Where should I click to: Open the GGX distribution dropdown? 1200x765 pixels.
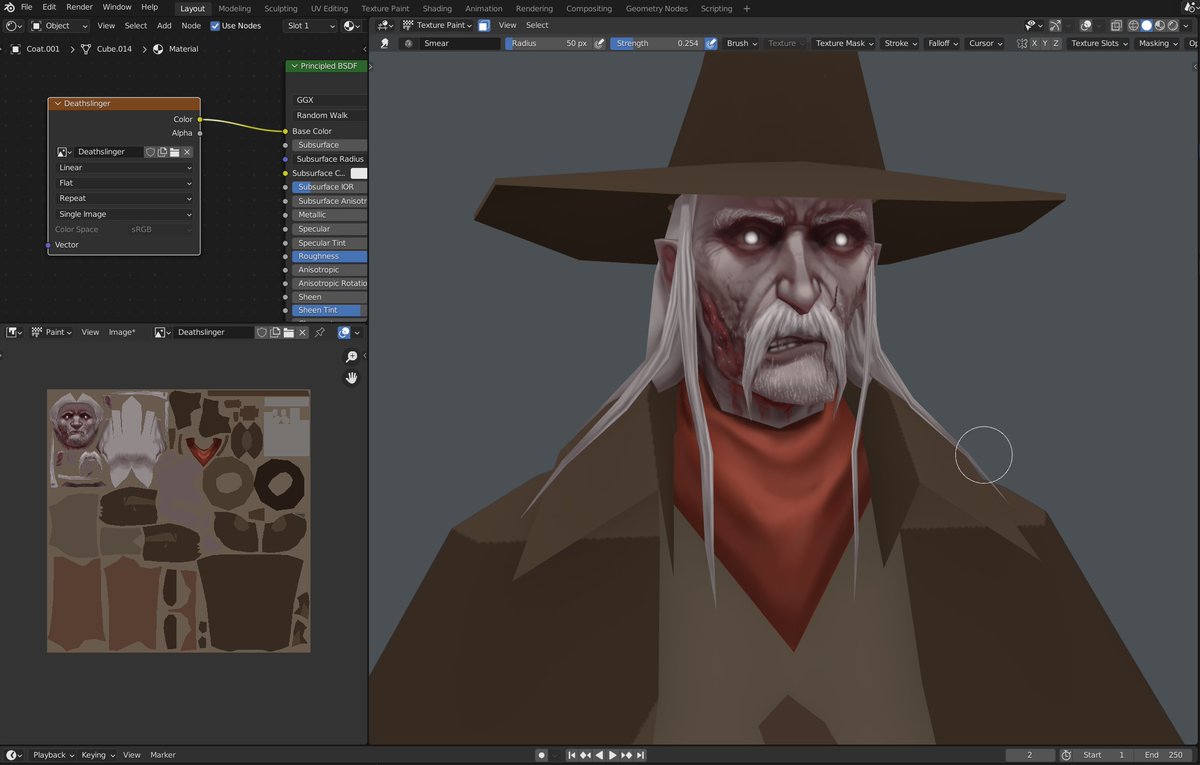[x=330, y=100]
